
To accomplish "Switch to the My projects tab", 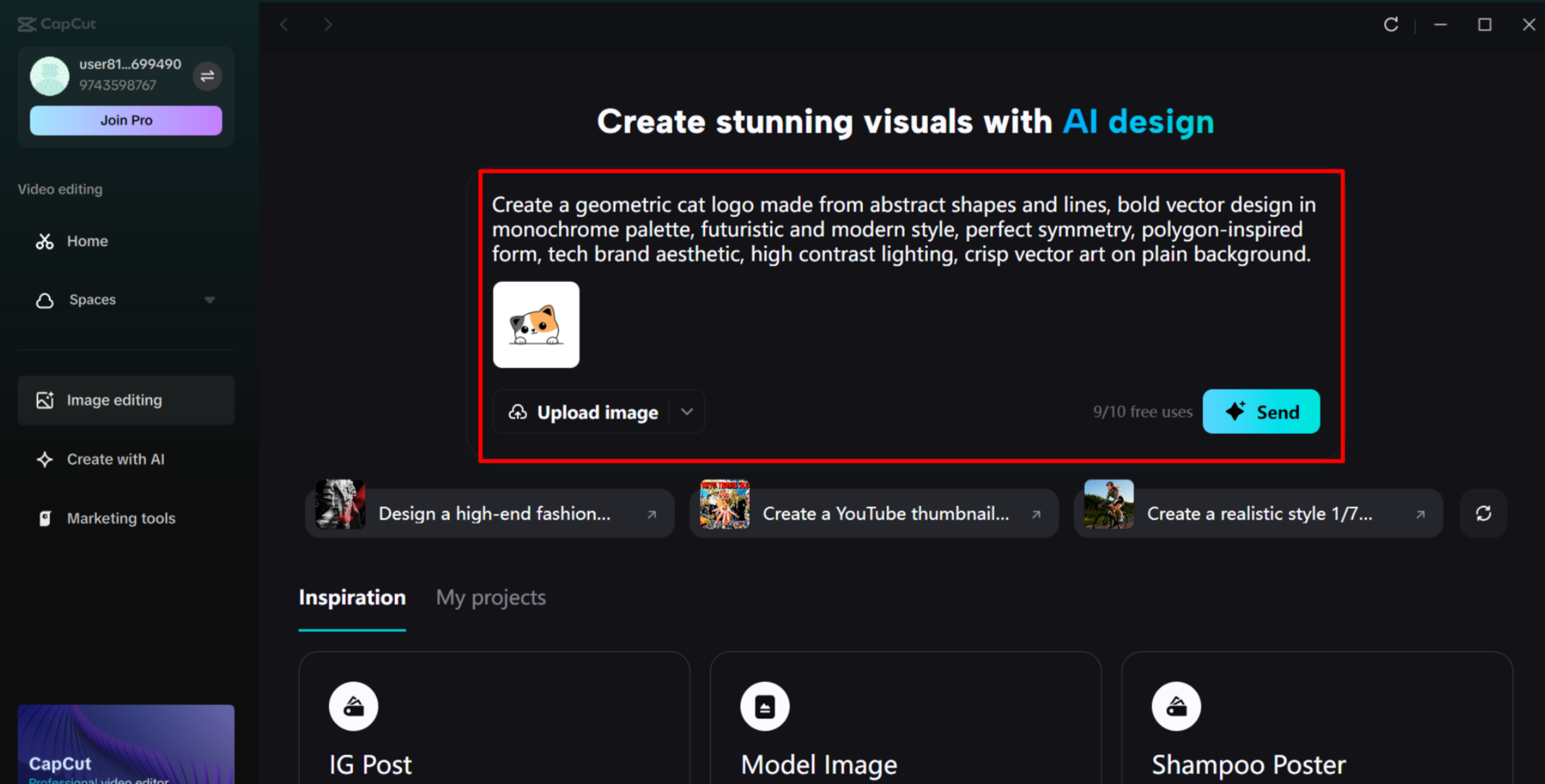I will [x=490, y=597].
